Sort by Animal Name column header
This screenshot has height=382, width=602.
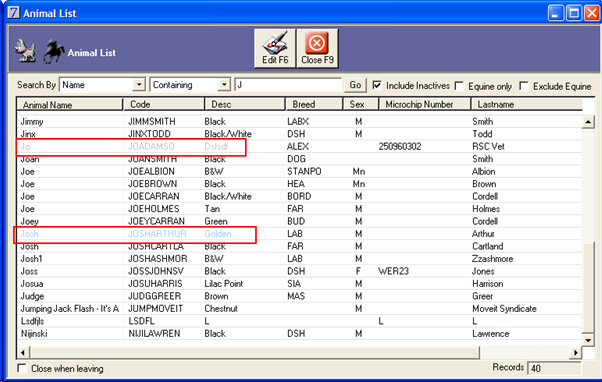coord(69,104)
